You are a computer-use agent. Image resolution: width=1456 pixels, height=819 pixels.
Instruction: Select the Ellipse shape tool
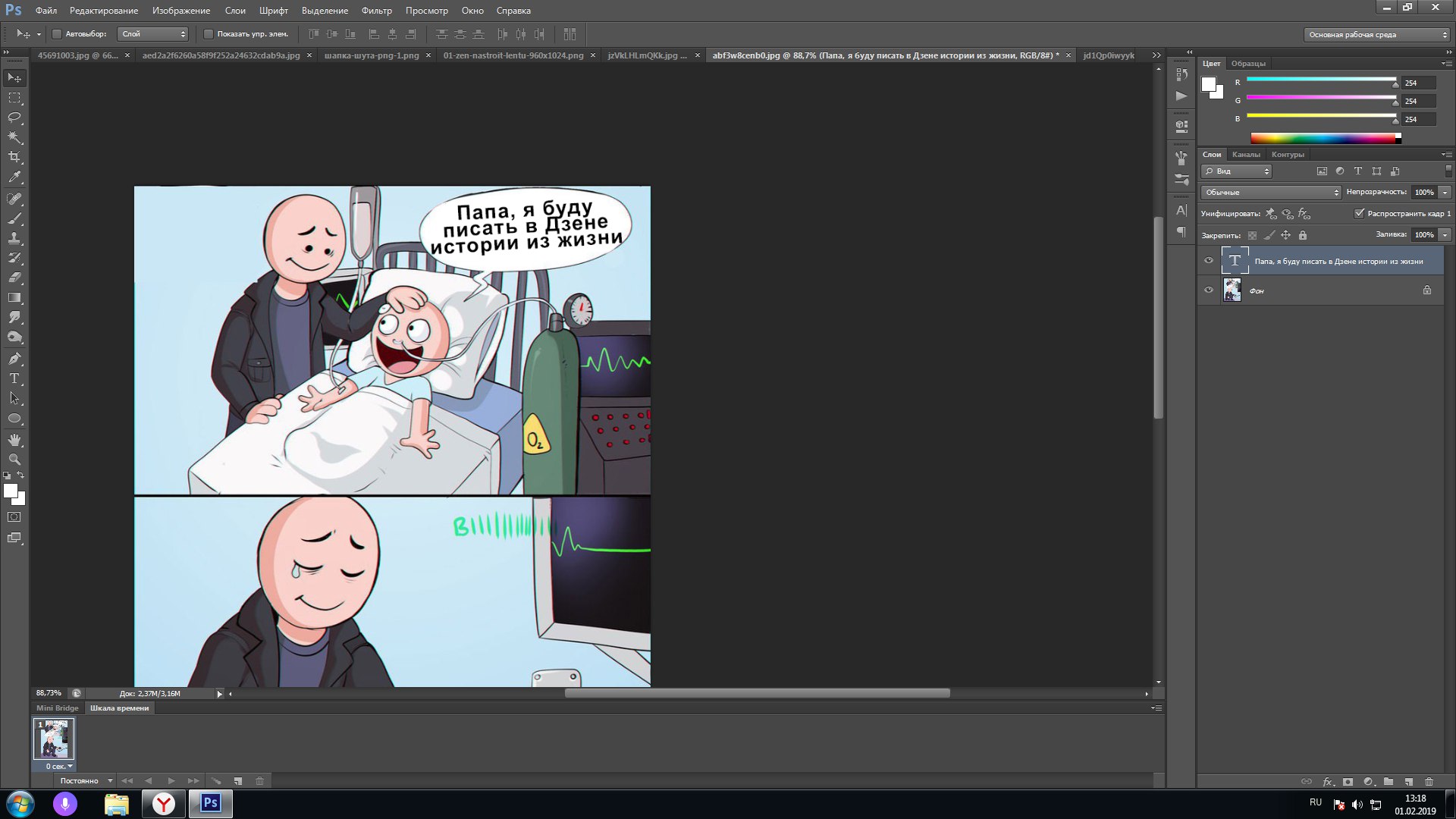tap(14, 418)
